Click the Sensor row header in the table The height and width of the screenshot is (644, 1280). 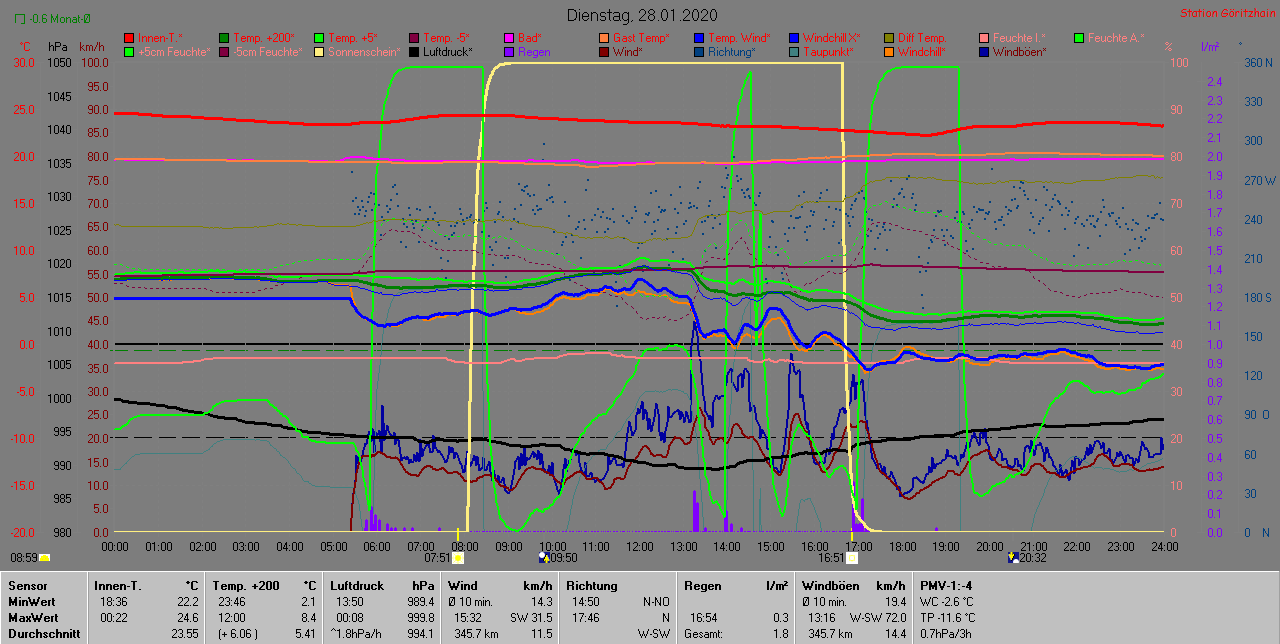[27, 586]
